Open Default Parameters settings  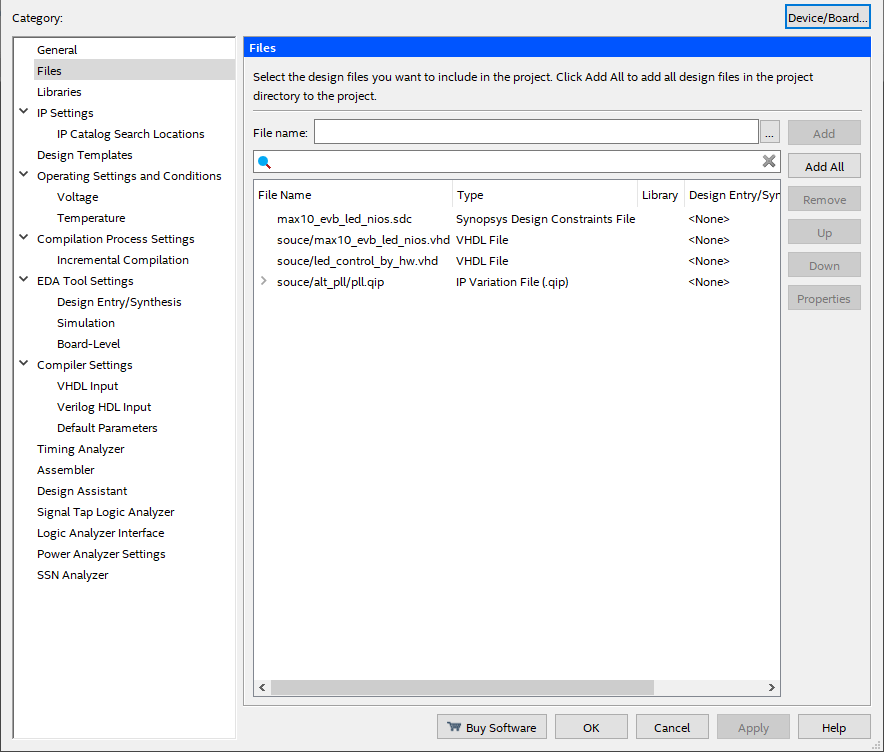click(x=107, y=428)
